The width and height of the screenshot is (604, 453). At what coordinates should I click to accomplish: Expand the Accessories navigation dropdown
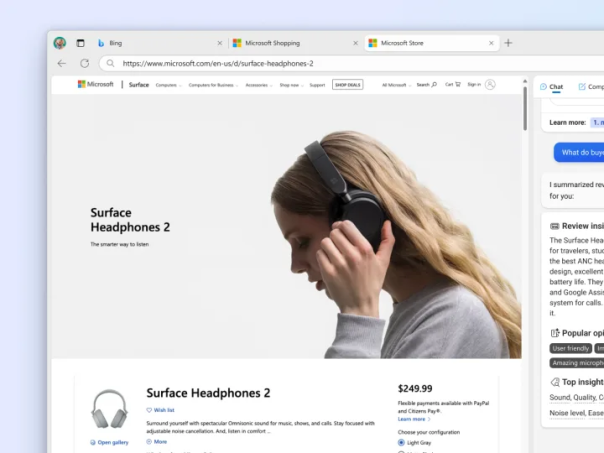pos(258,85)
